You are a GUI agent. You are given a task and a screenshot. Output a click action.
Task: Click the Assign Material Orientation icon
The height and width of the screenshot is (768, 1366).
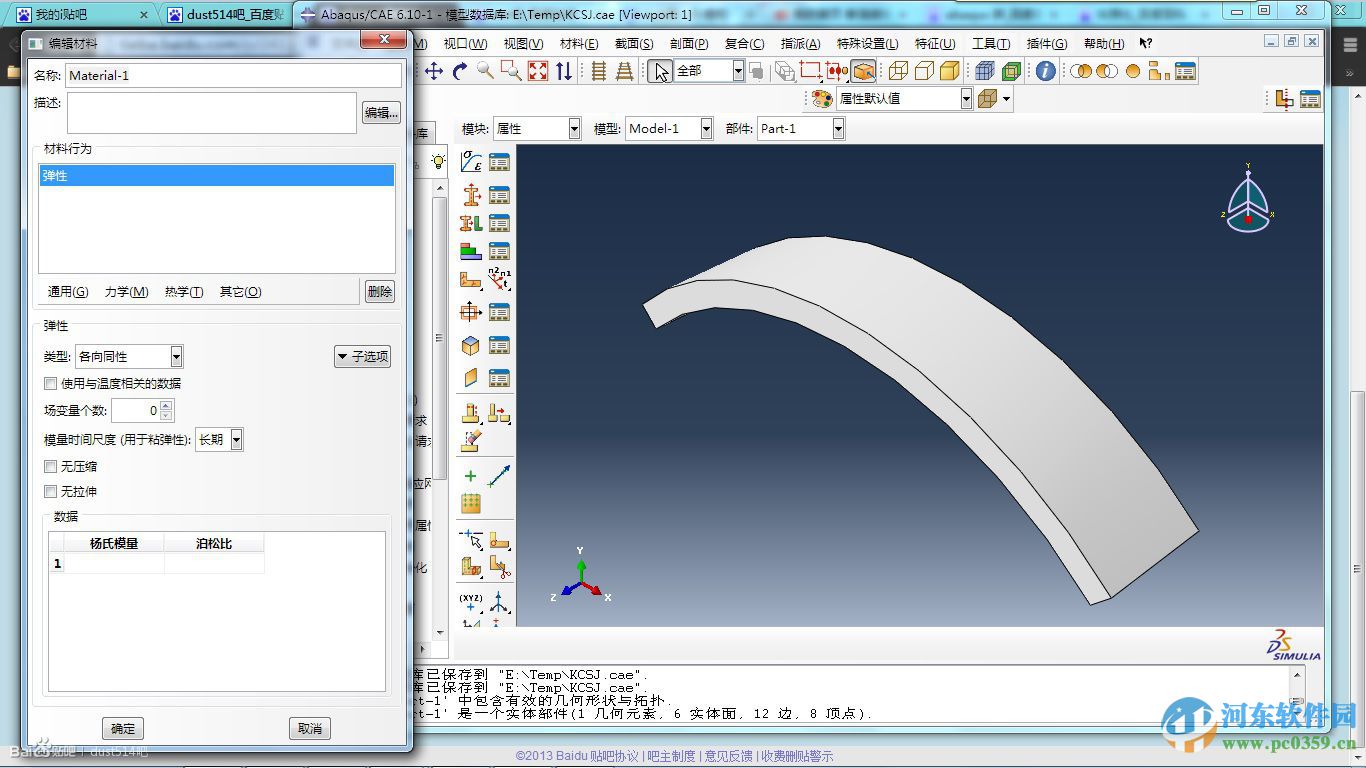[471, 281]
